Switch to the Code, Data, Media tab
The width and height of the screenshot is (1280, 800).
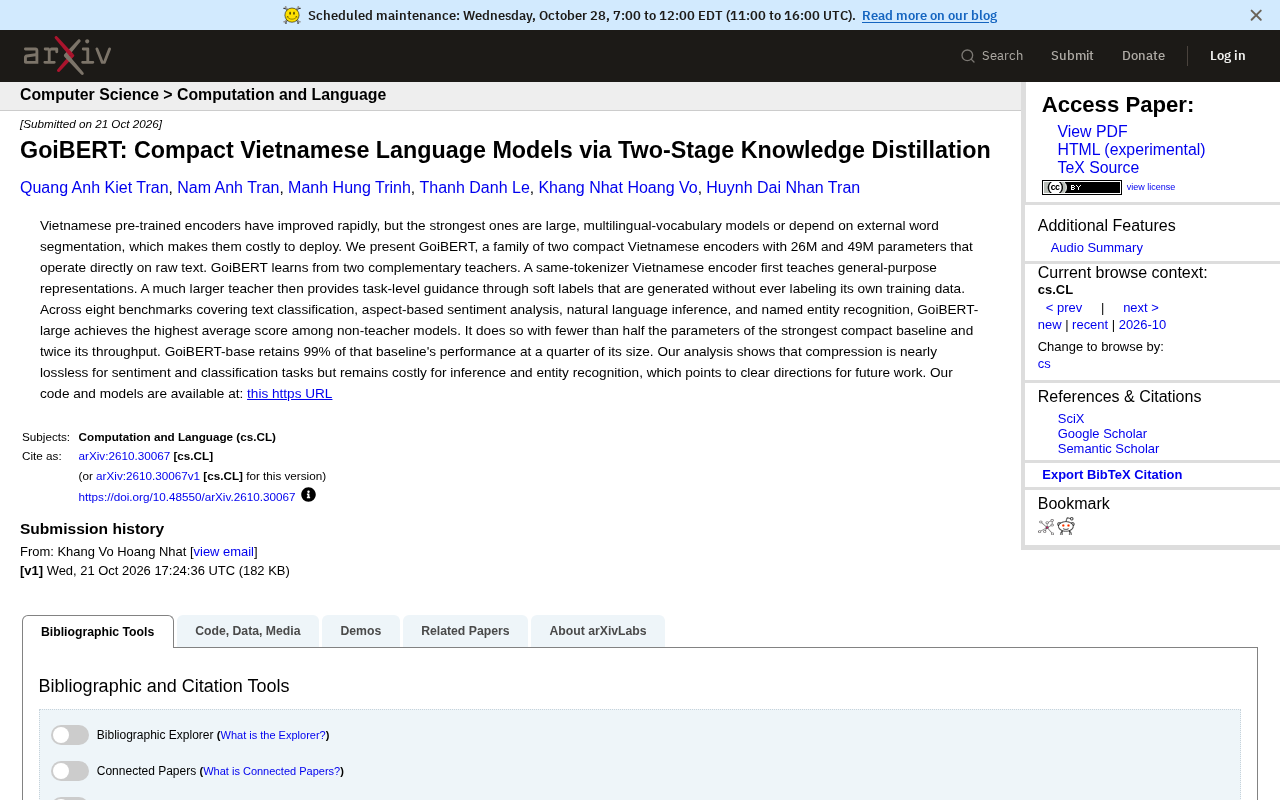click(x=248, y=631)
